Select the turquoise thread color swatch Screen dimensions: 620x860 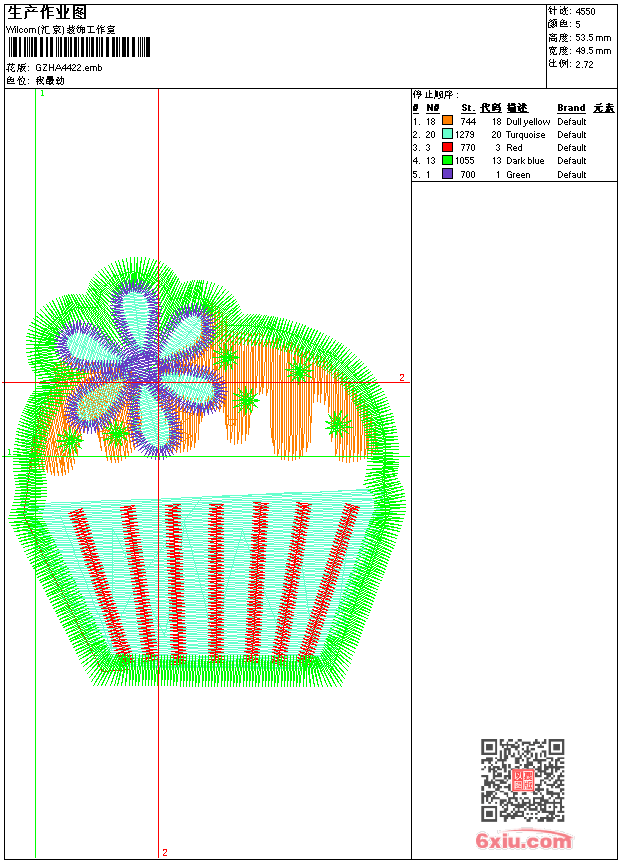click(447, 134)
